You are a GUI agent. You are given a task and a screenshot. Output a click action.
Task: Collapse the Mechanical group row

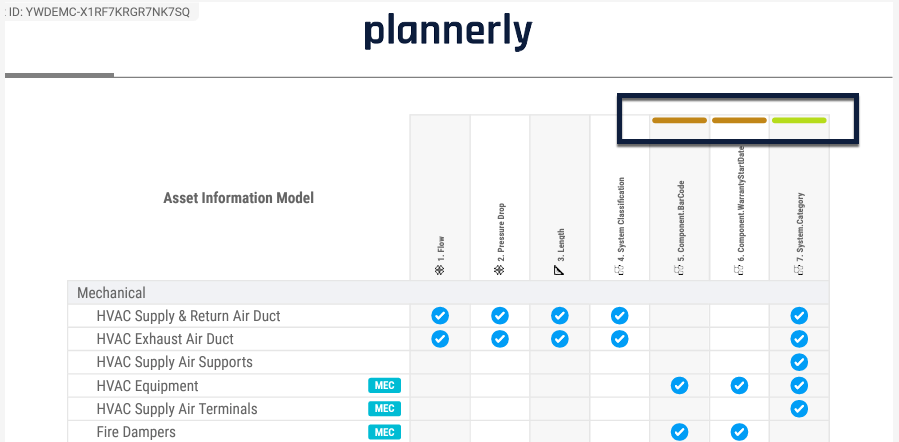pos(111,293)
